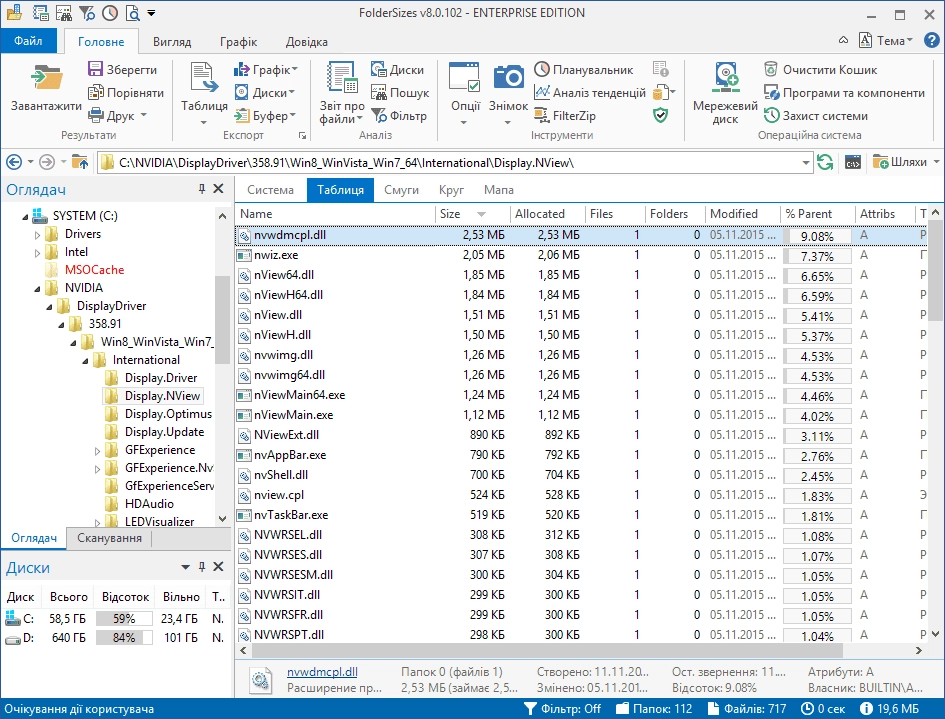The image size is (945, 719).
Task: Click the Шляхи paths button
Action: pos(906,162)
